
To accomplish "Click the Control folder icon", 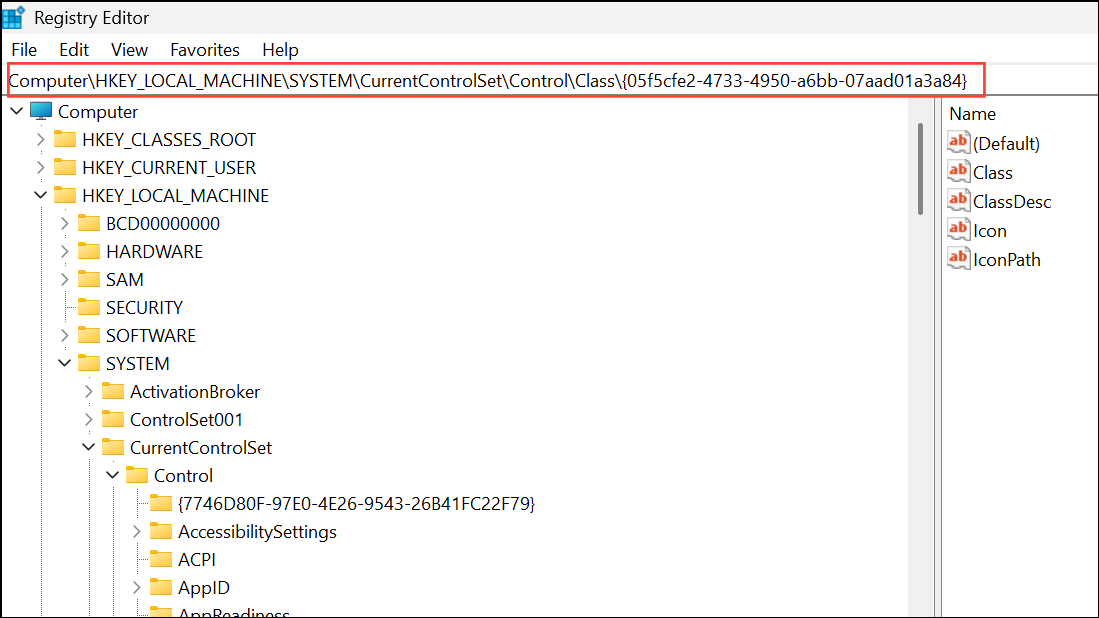I will pos(137,475).
